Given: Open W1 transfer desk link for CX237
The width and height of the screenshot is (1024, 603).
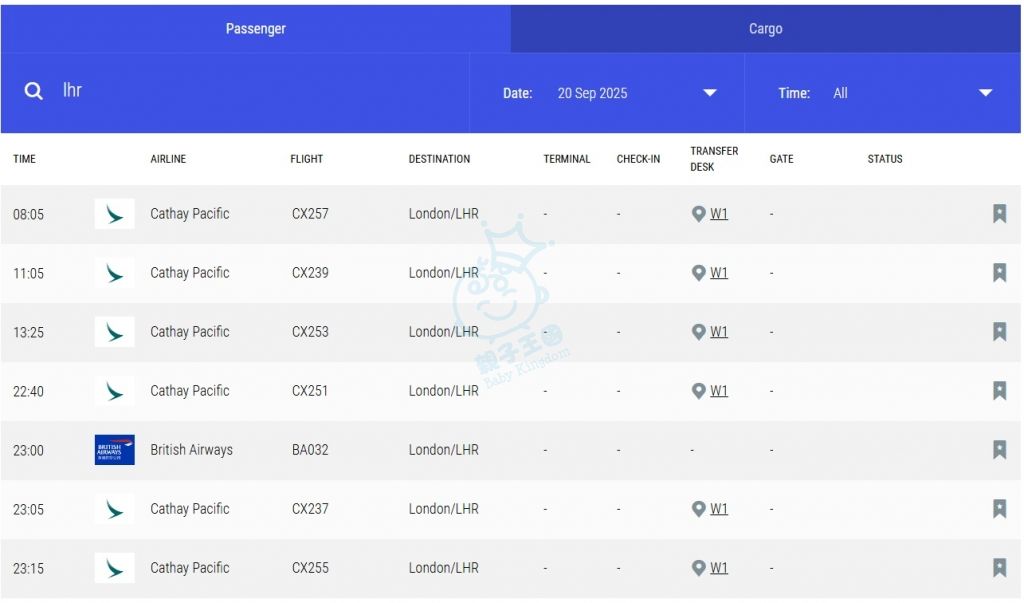Looking at the screenshot, I should point(719,509).
